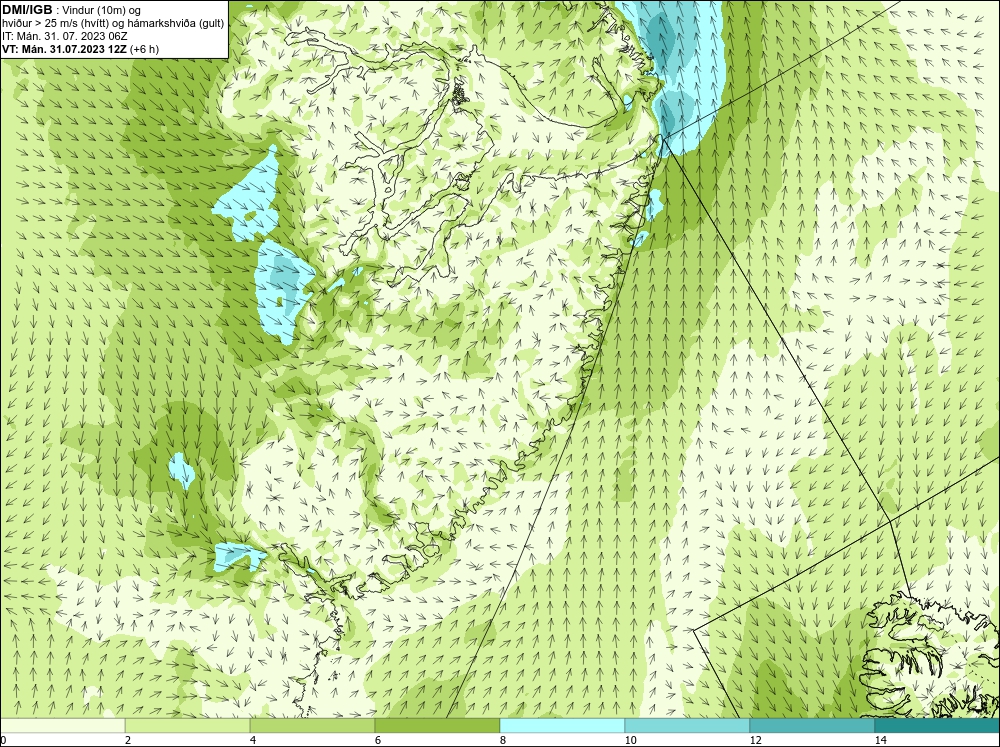This screenshot has width=1000, height=747.
Task: Click the 6–8 m/s dark green legend swatch
Action: pyautogui.click(x=438, y=726)
